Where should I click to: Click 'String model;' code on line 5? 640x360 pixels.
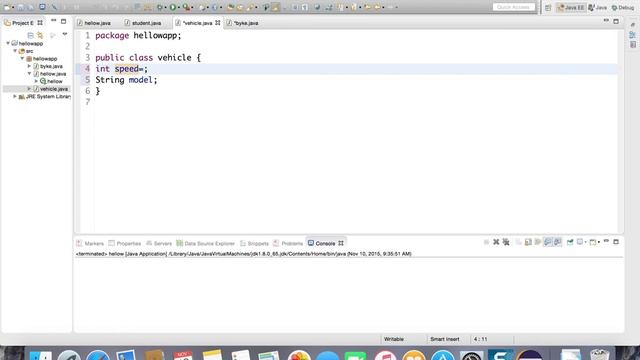pos(126,80)
